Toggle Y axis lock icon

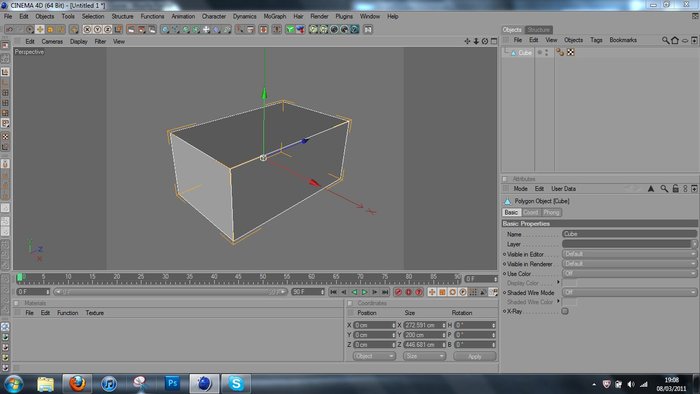coord(97,29)
